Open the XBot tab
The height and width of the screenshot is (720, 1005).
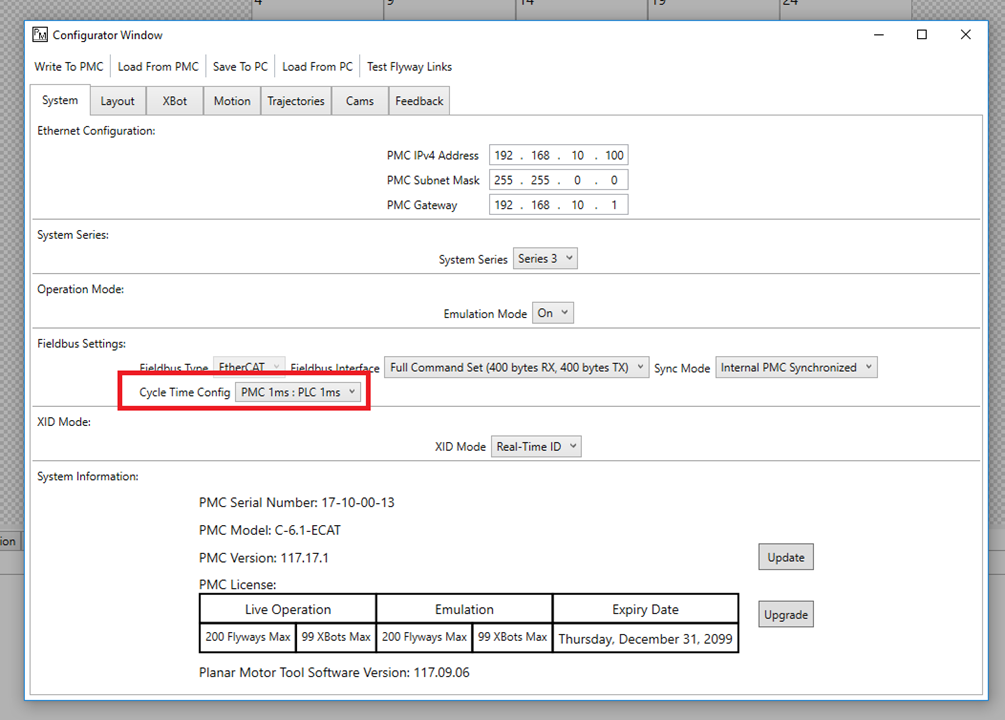175,101
